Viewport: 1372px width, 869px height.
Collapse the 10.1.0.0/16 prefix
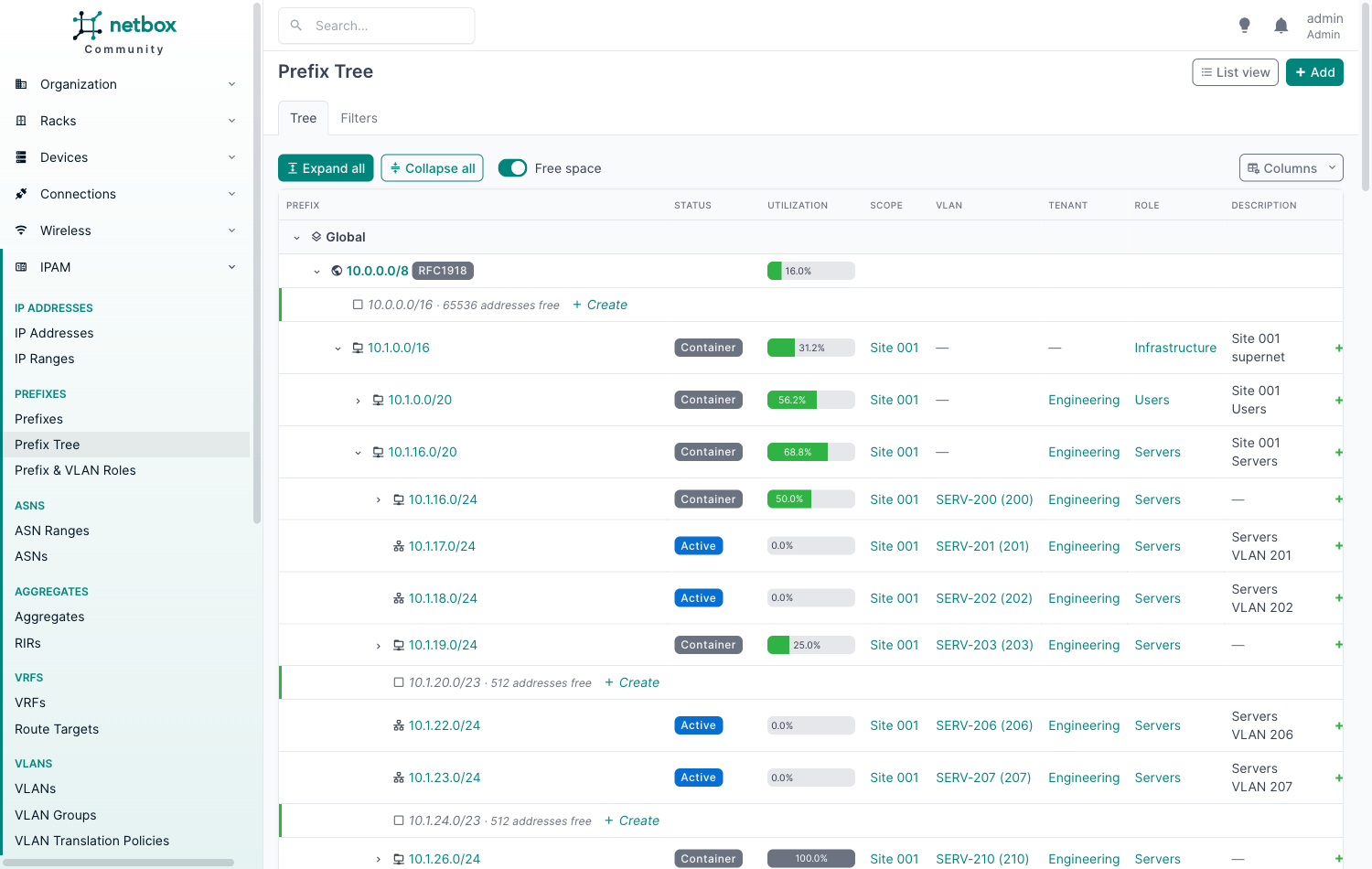pyautogui.click(x=338, y=349)
